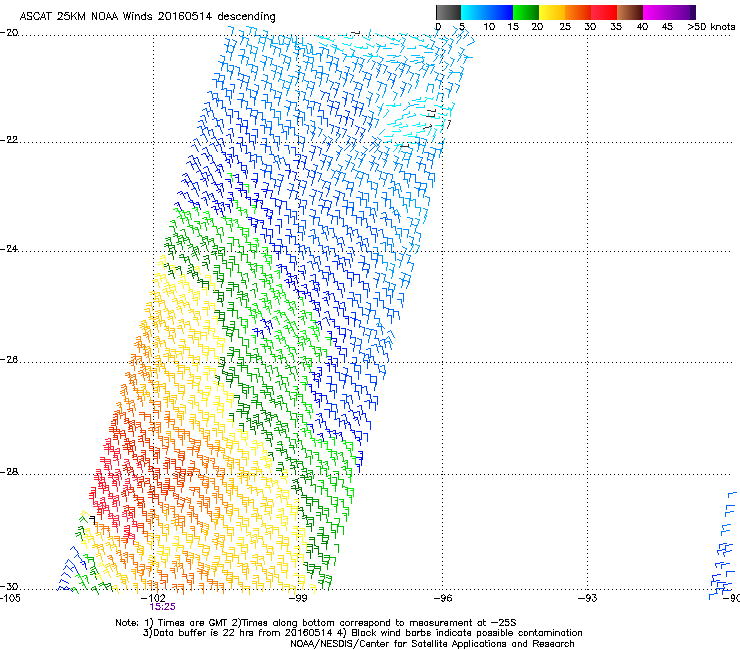Screen dimensions: 740x650
Task: Click the title 'ASCAT 25KM NOAA Winds 20160514 descending'
Action: coord(147,16)
